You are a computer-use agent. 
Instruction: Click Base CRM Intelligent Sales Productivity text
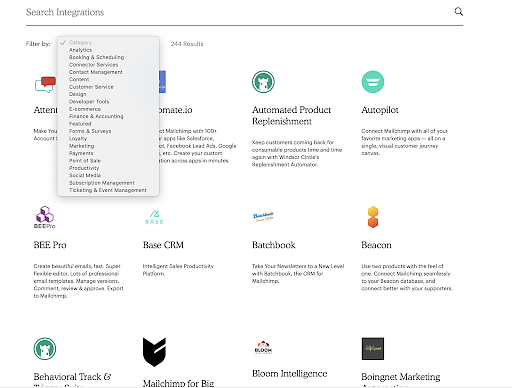[x=178, y=270]
